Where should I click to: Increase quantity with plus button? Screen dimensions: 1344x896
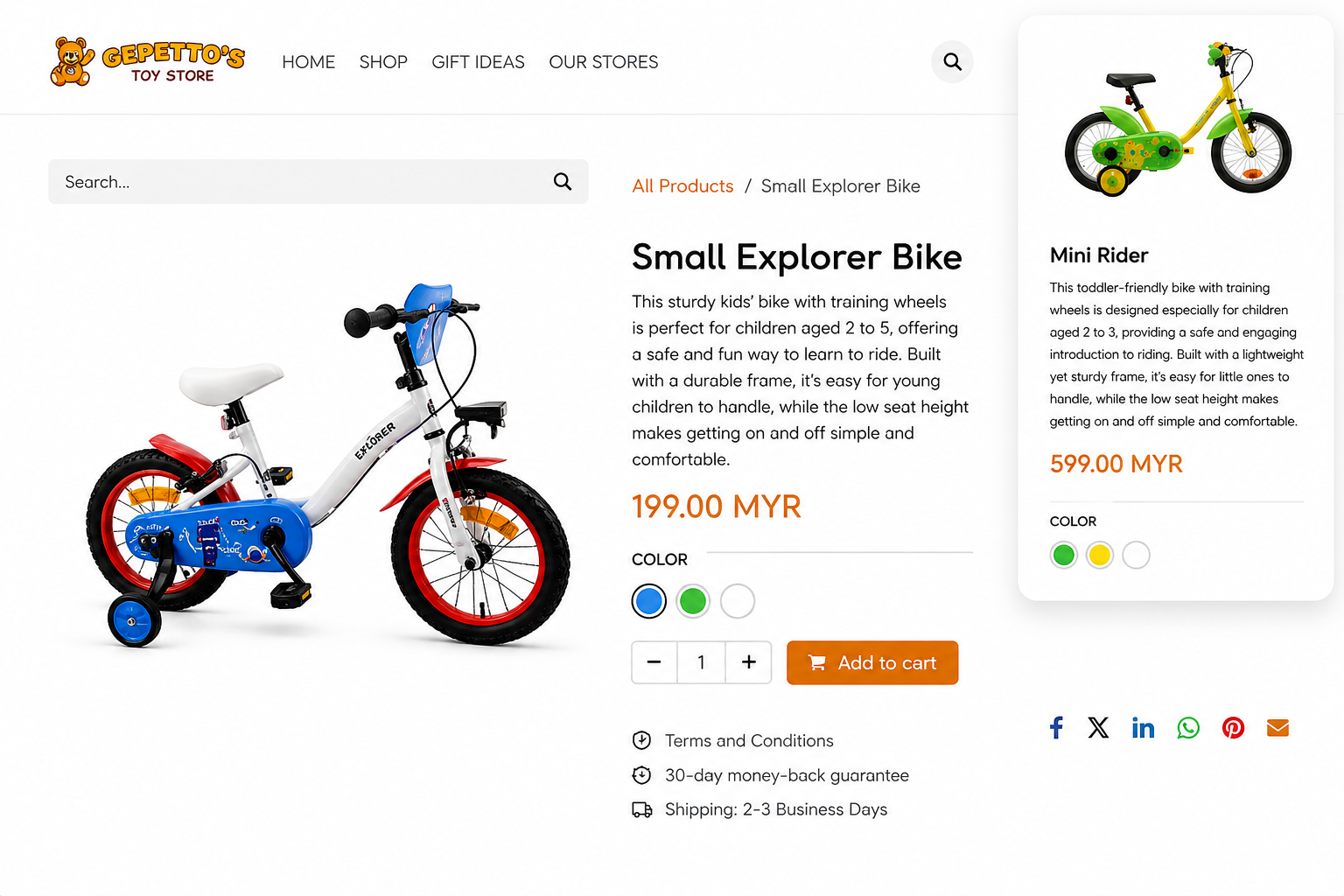749,662
